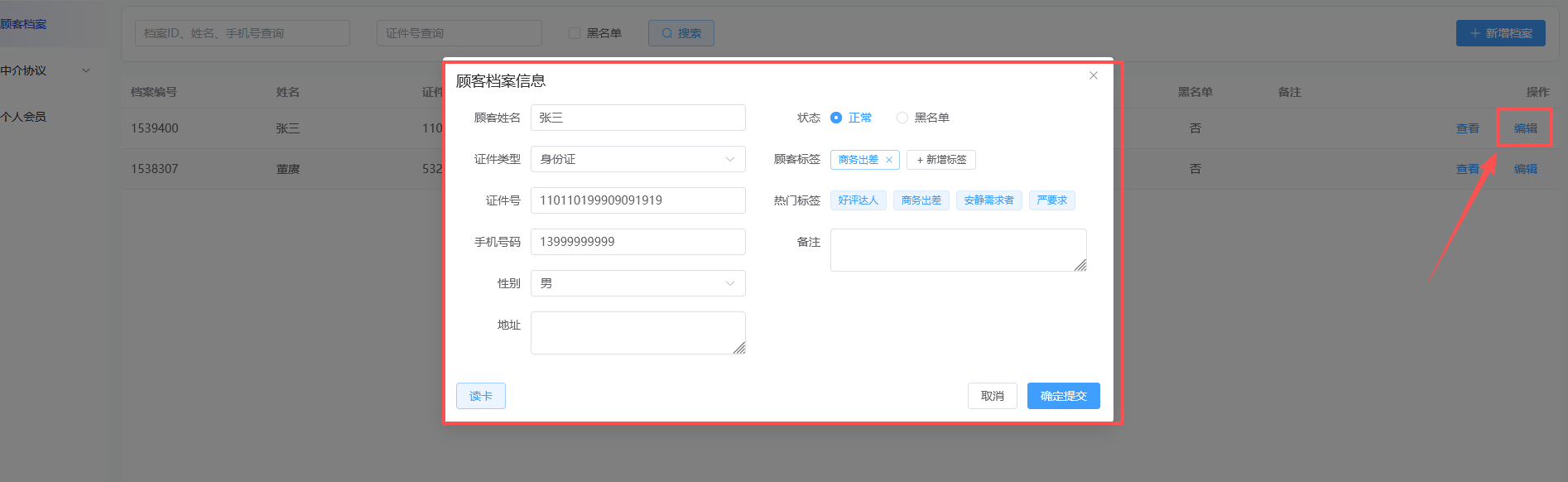Click the name 张三 in the table

[288, 128]
